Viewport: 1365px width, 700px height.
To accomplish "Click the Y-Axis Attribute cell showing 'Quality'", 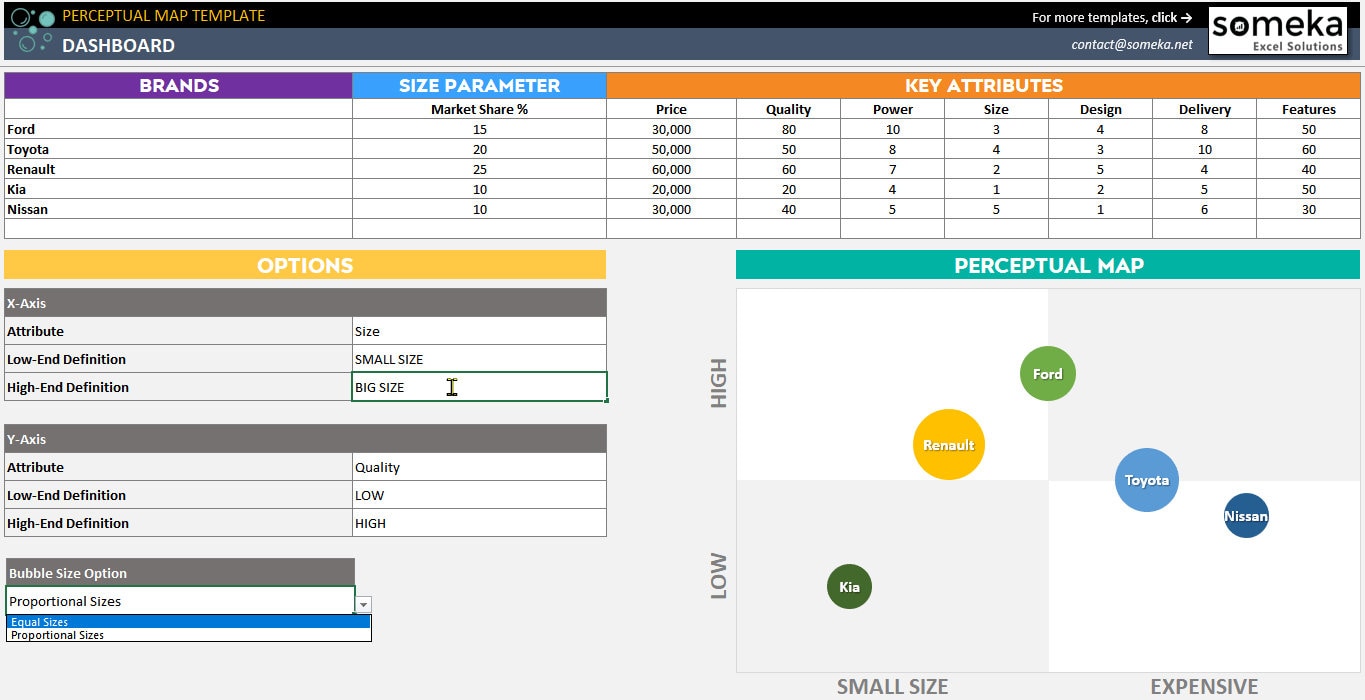I will click(x=478, y=466).
